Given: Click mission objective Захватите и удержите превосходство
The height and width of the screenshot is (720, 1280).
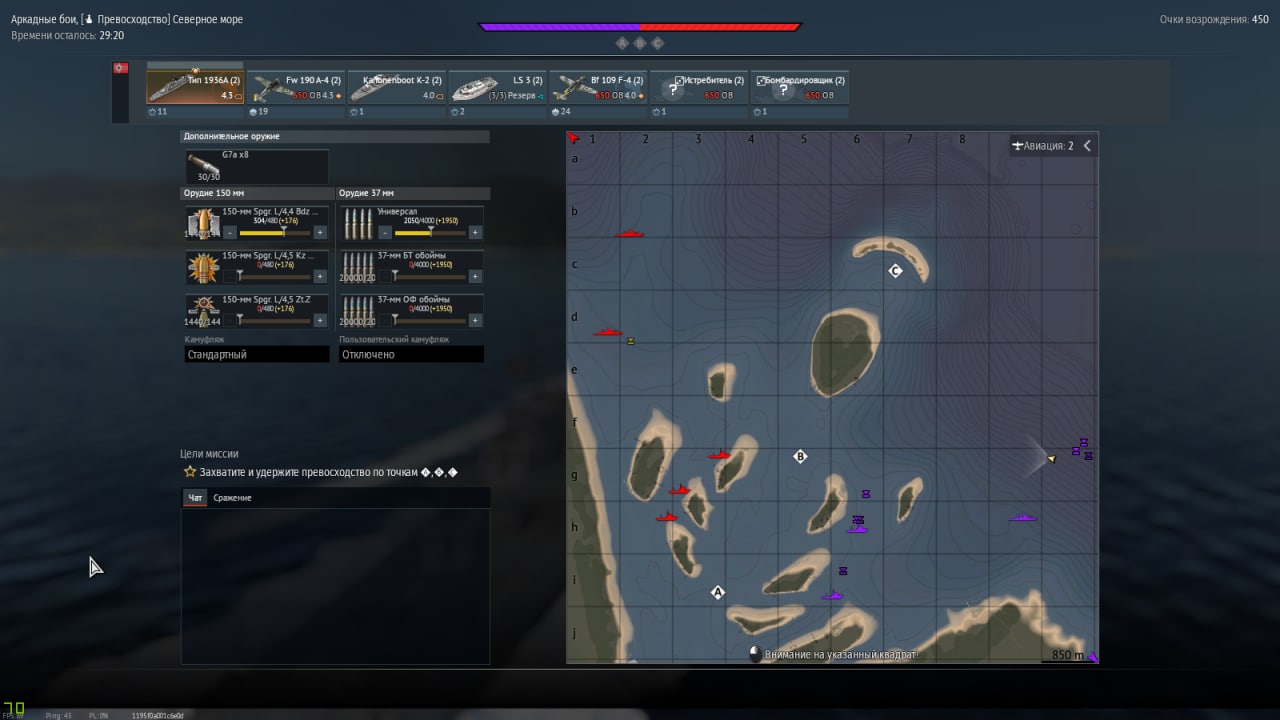Looking at the screenshot, I should point(320,472).
